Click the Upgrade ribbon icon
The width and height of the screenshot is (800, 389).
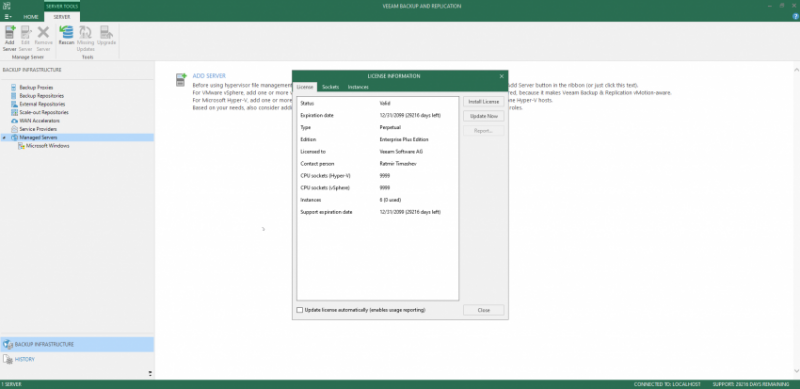[107, 36]
